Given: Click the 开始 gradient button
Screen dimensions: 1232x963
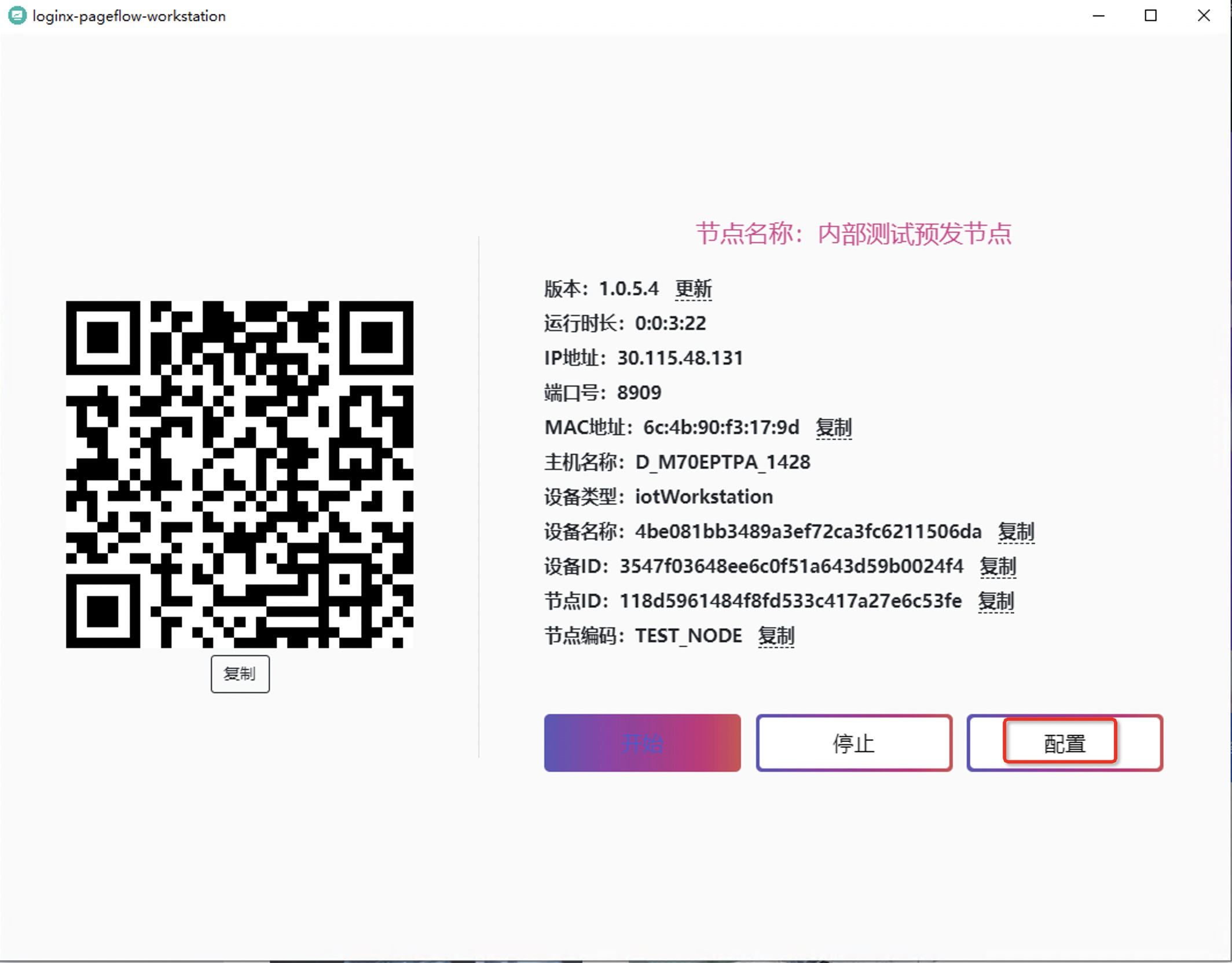Looking at the screenshot, I should pyautogui.click(x=642, y=743).
